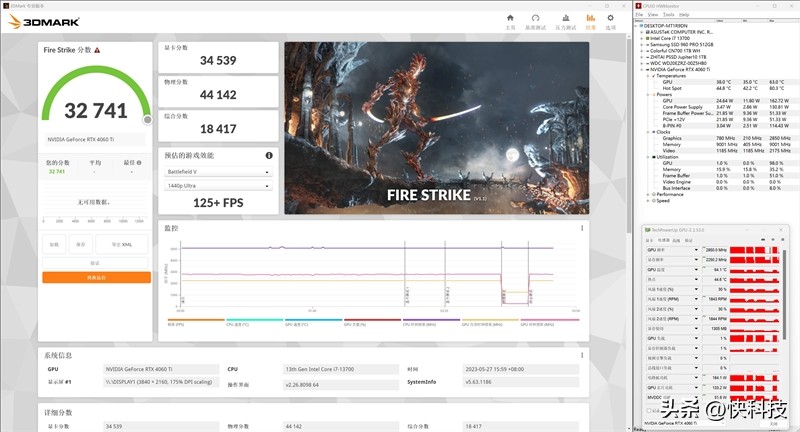Open the Stress Test icon in navigation

[564, 19]
